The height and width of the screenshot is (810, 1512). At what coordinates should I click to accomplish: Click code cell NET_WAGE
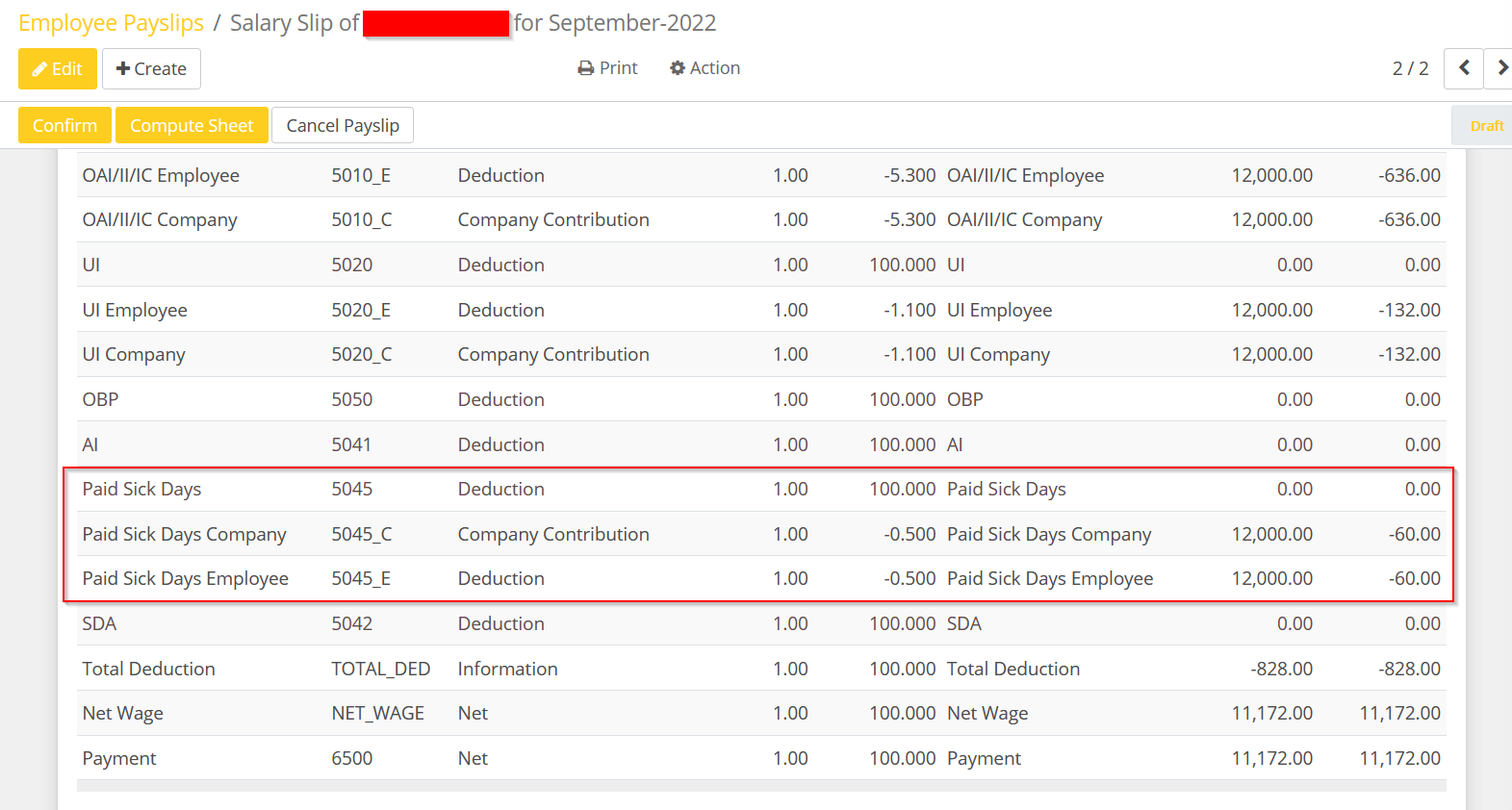point(377,713)
